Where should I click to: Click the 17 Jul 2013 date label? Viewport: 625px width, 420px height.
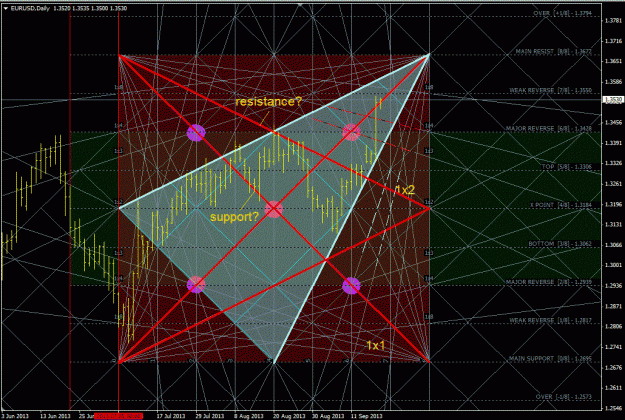coord(171,416)
